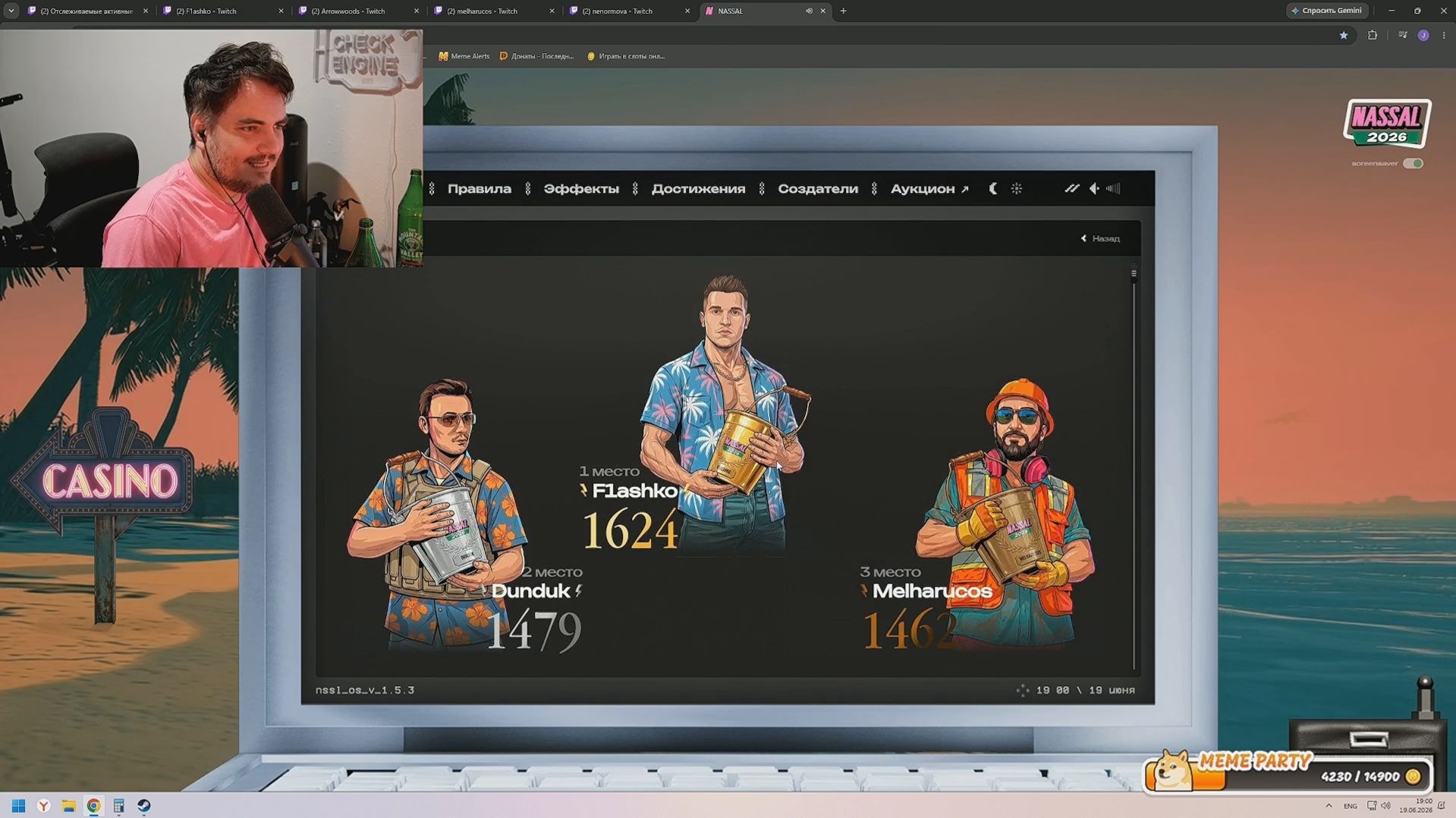The width and height of the screenshot is (1456, 818).
Task: Click the 19 00 \ 19 июня clock
Action: click(x=1085, y=691)
